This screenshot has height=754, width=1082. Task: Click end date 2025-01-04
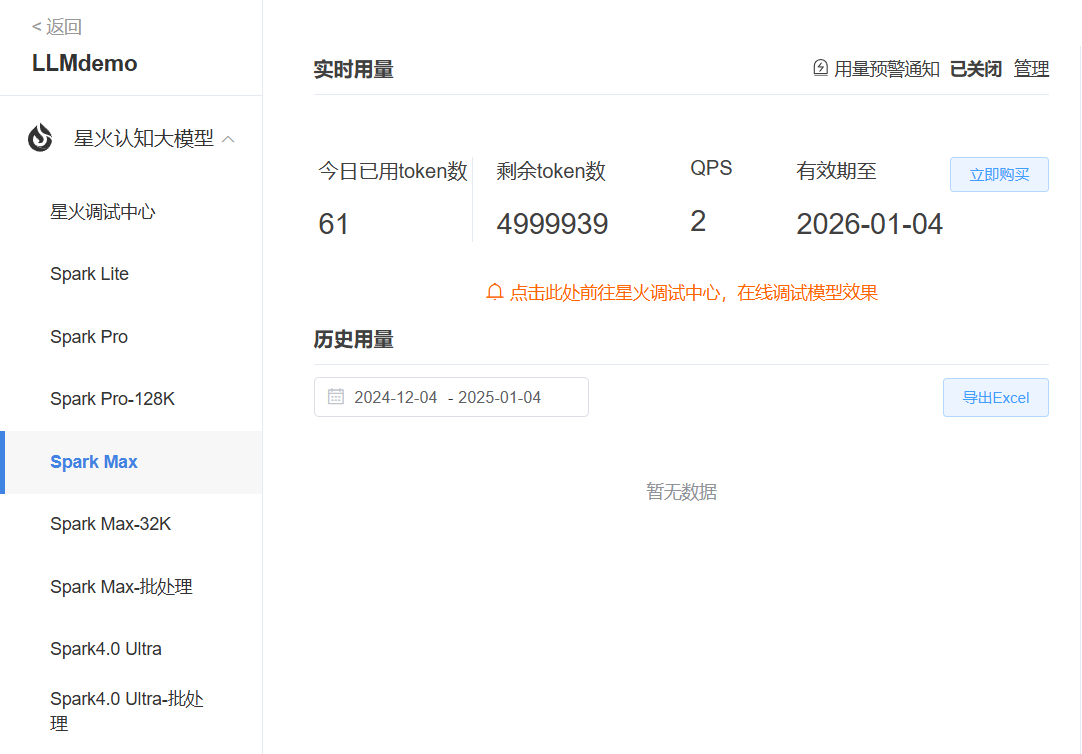click(500, 397)
